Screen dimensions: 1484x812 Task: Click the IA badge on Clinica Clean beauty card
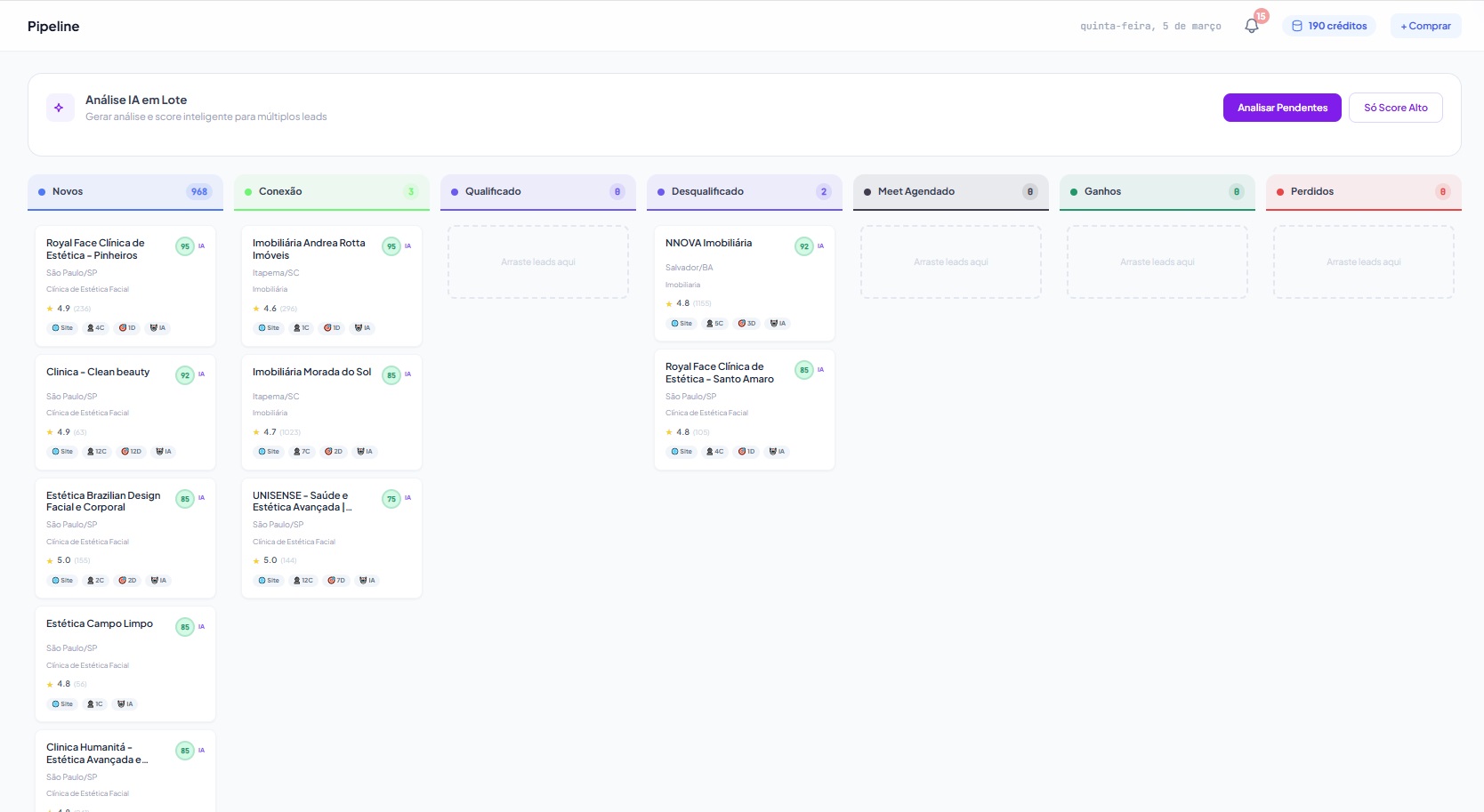pyautogui.click(x=163, y=451)
